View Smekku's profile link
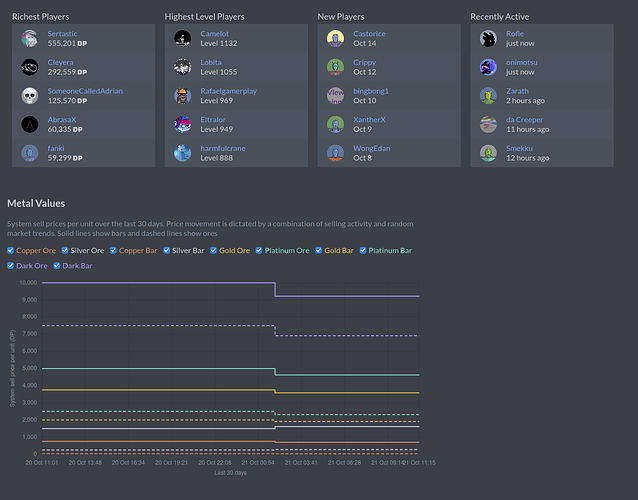 (x=519, y=148)
